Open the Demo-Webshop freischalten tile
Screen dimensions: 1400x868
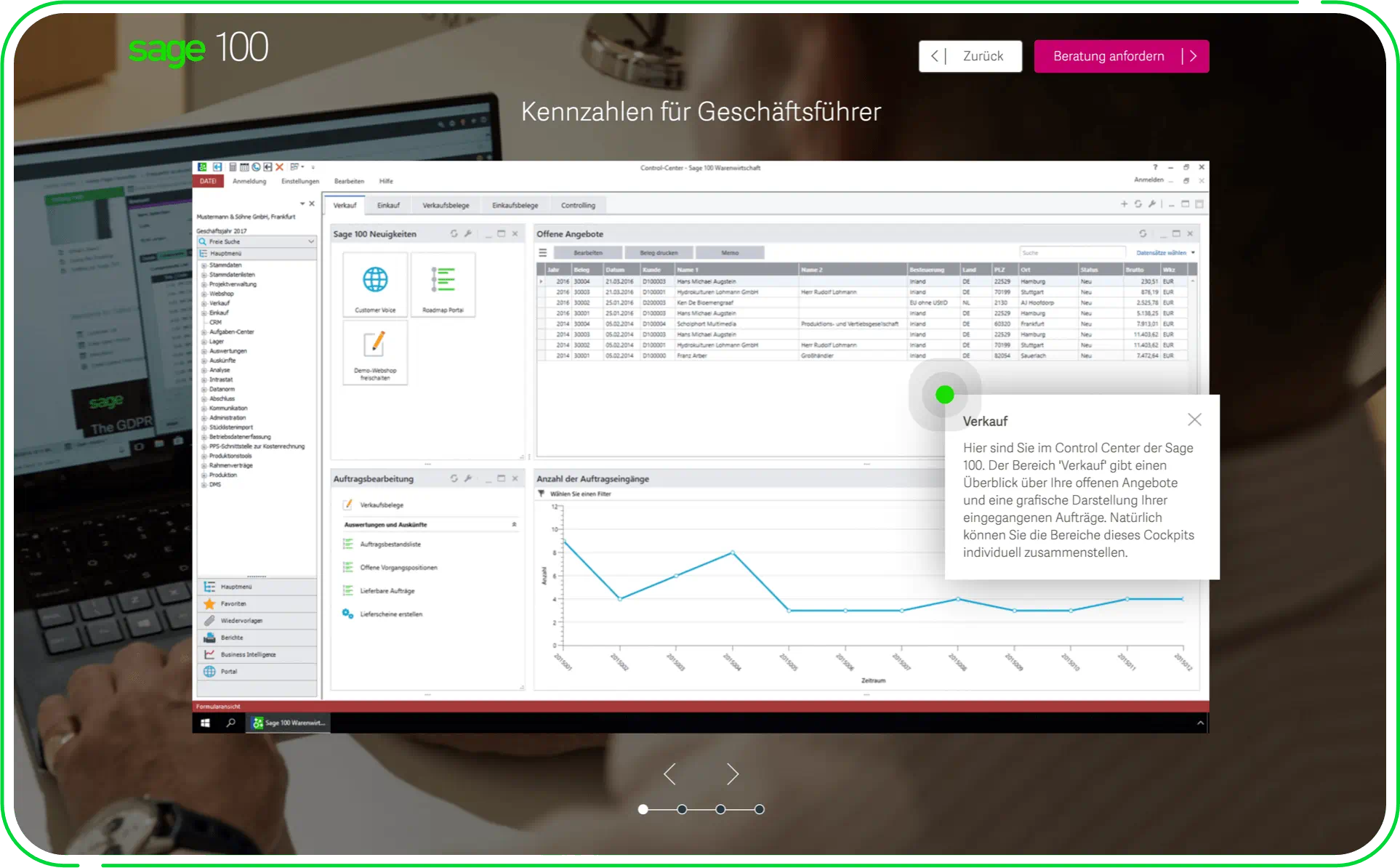(375, 353)
